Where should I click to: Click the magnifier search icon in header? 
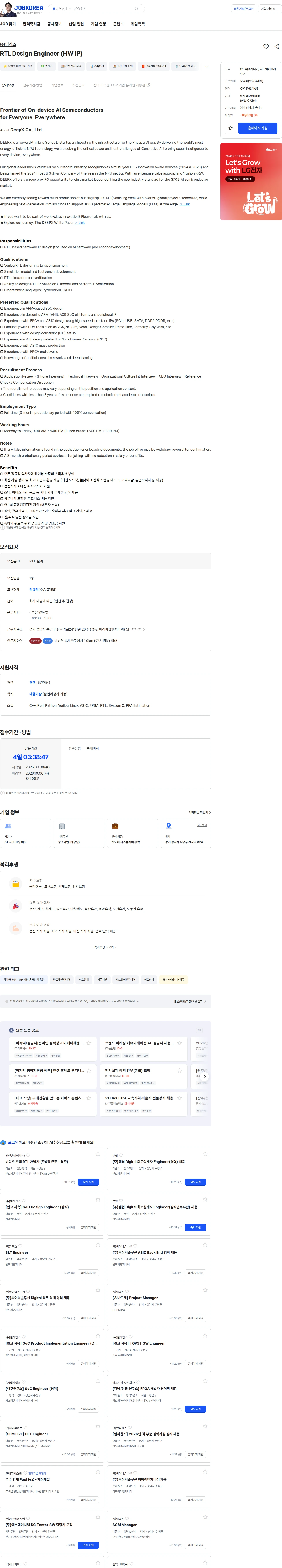pos(136,9)
